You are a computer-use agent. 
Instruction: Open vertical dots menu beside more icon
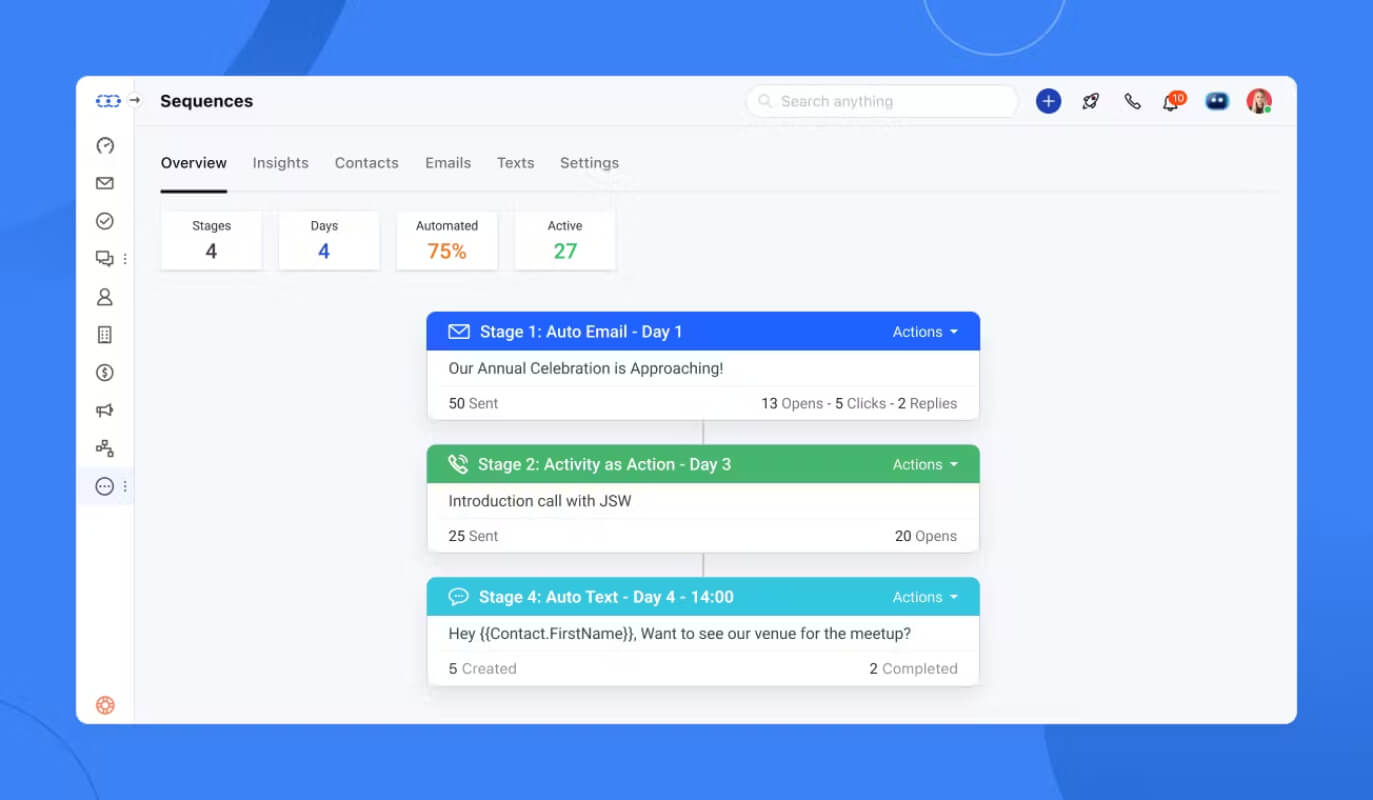[125, 487]
